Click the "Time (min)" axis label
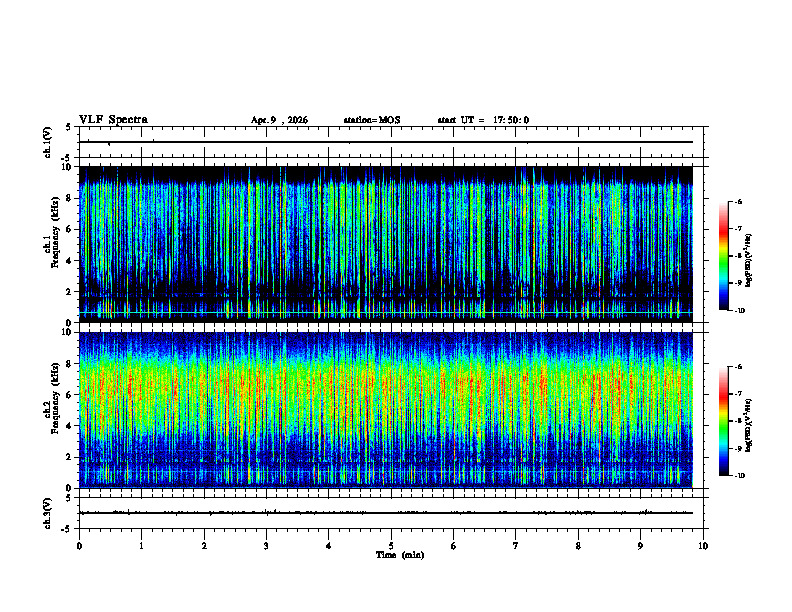This screenshot has height=612, width=792. 400,555
